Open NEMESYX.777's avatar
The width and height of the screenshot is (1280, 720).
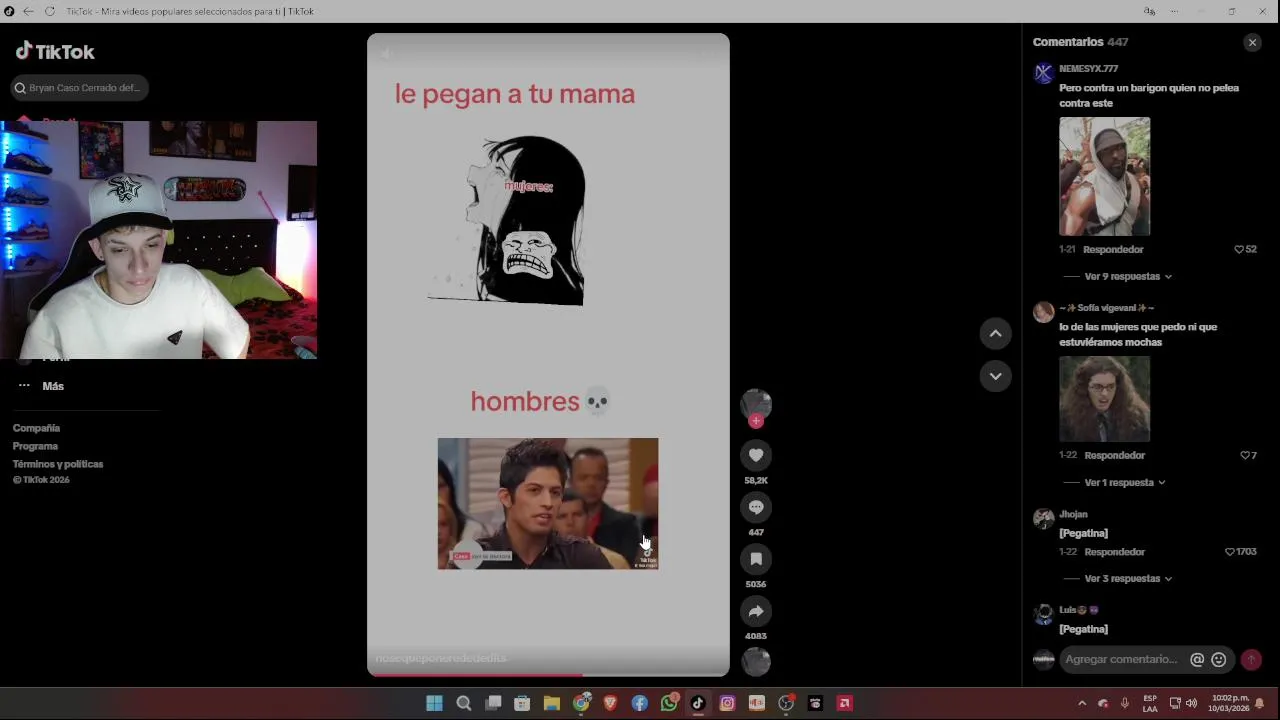(1043, 73)
